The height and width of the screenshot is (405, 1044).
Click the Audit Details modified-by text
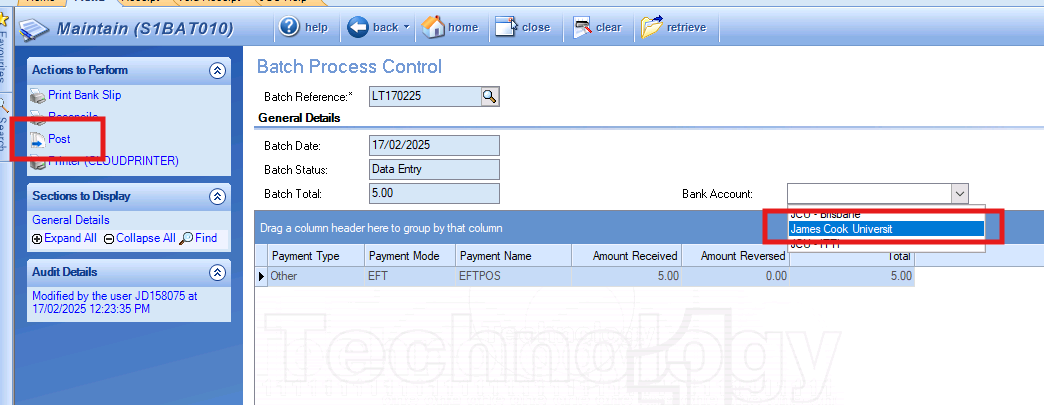point(115,302)
